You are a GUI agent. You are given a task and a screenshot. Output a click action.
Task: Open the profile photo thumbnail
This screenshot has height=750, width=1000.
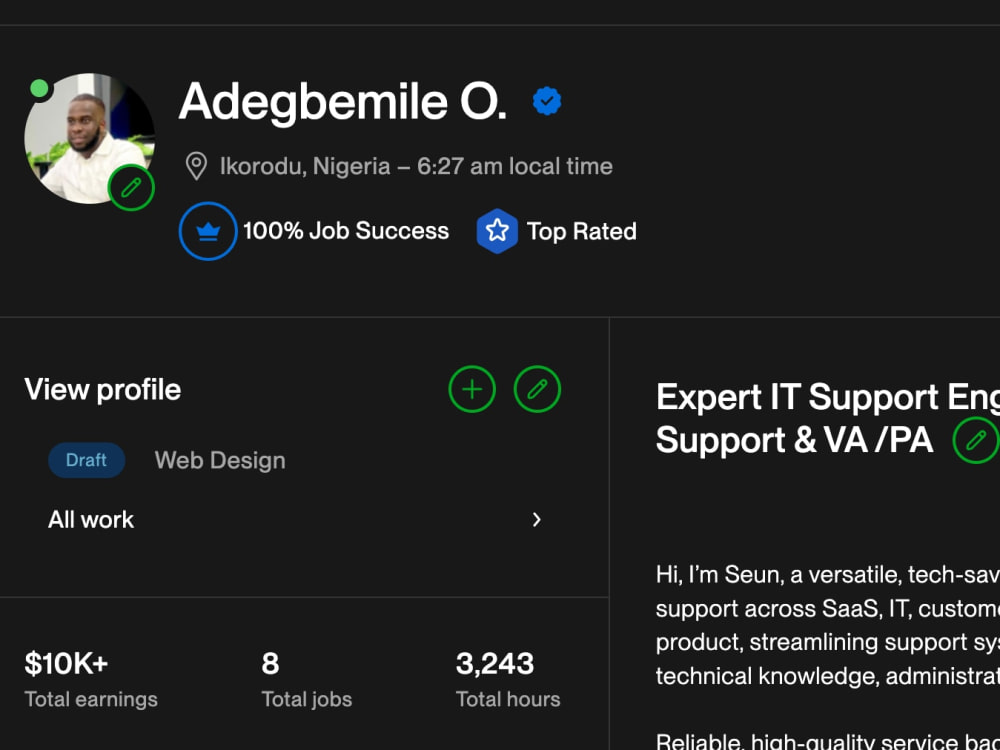click(89, 138)
